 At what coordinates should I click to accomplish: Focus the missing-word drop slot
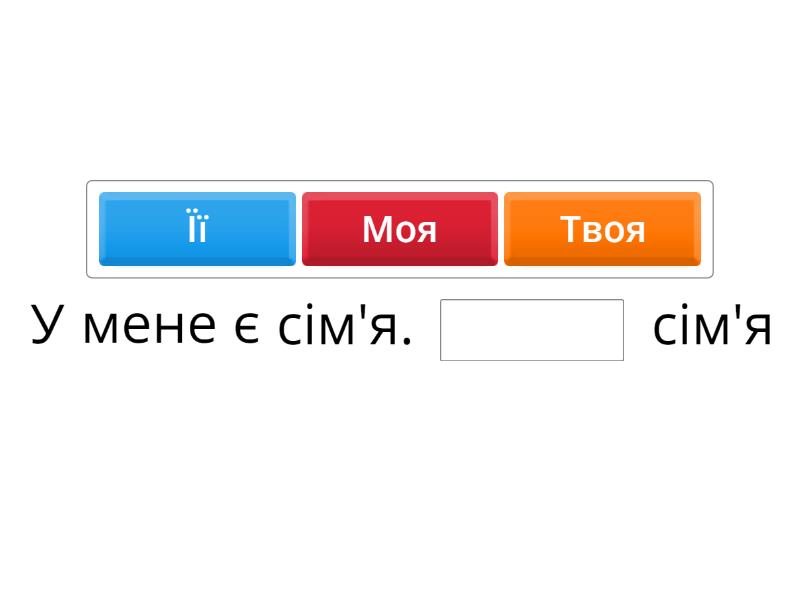tap(532, 330)
